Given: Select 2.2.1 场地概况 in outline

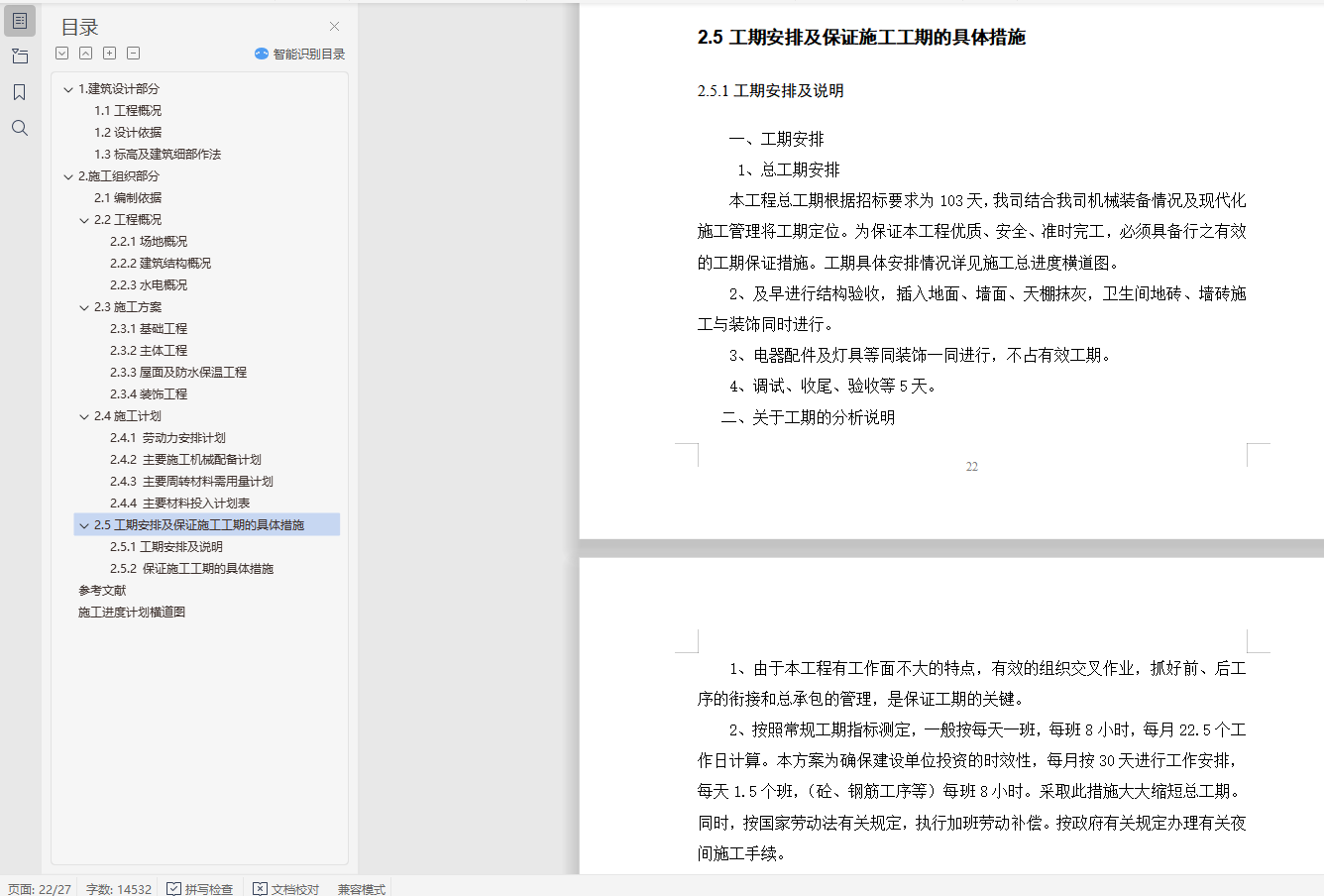Looking at the screenshot, I should point(149,242).
